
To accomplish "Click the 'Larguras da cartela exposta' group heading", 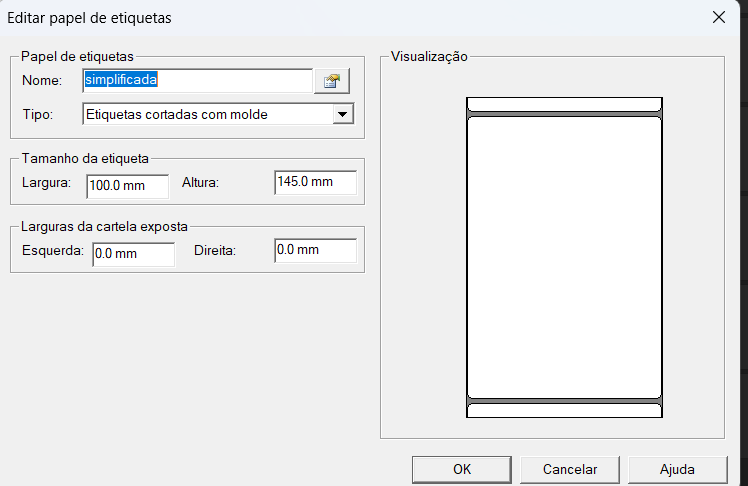I will [x=104, y=226].
